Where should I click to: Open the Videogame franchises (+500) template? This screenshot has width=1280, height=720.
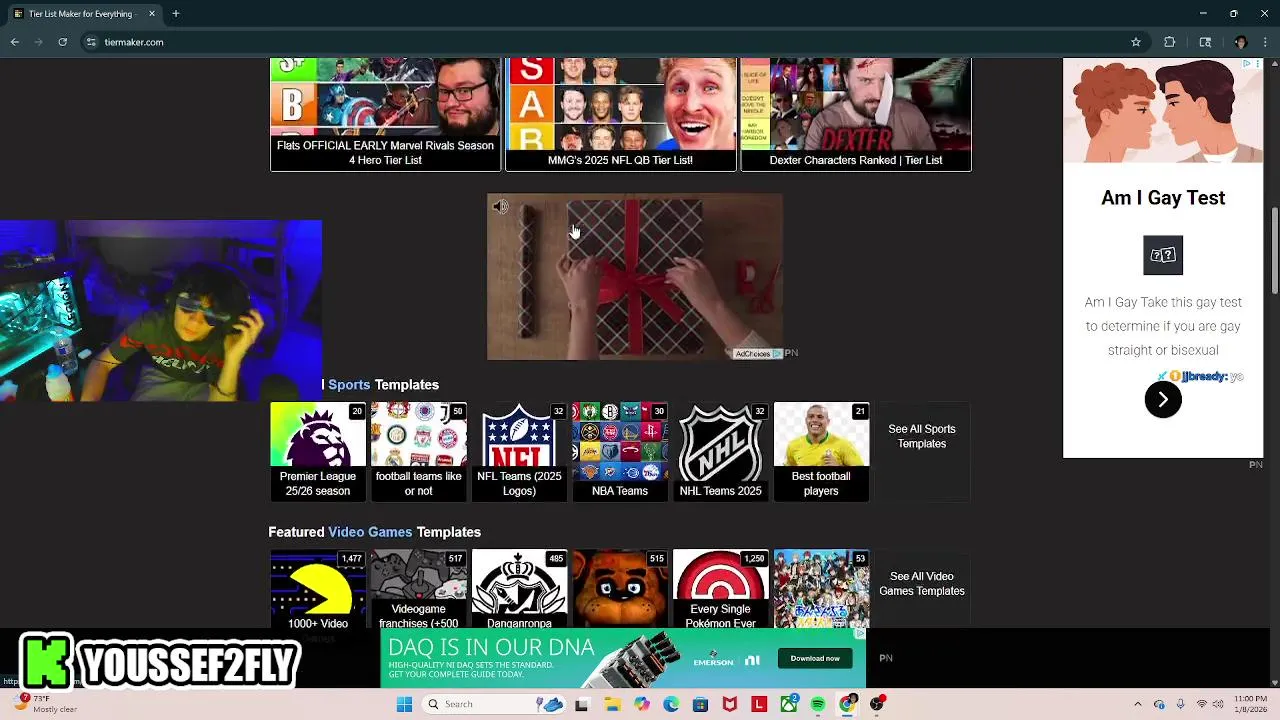pyautogui.click(x=418, y=590)
